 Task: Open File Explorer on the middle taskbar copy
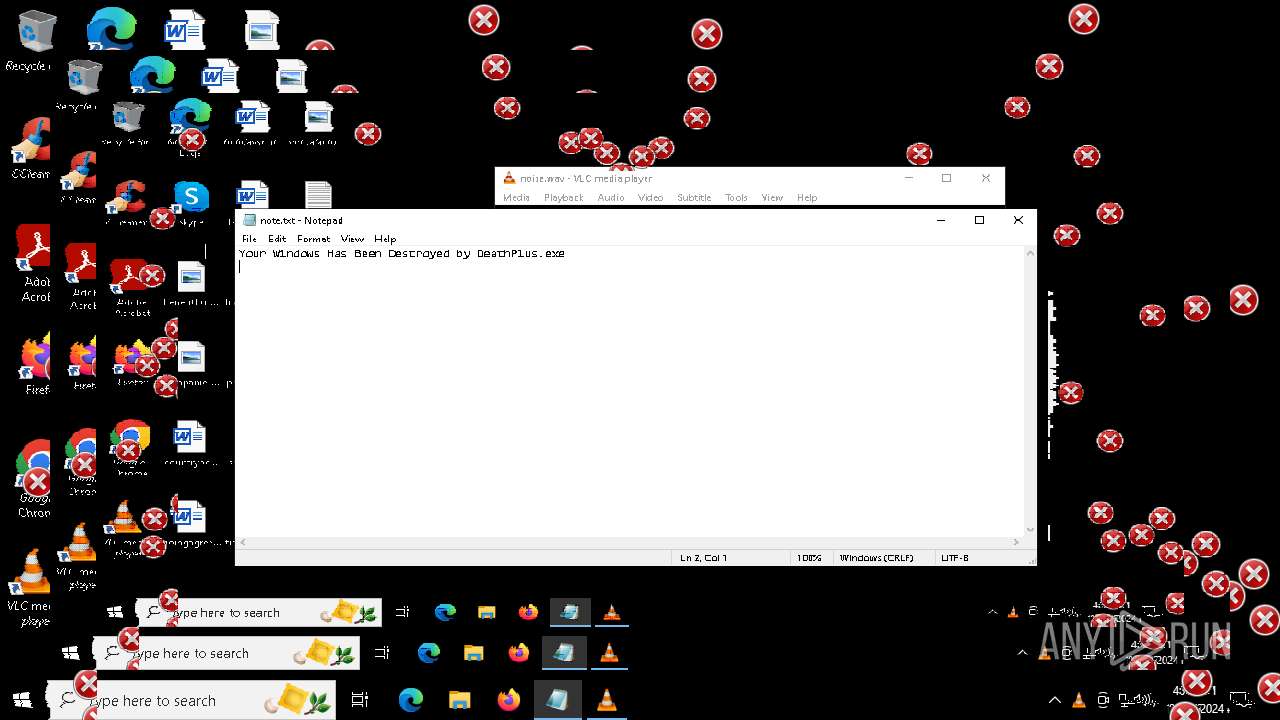[x=474, y=653]
